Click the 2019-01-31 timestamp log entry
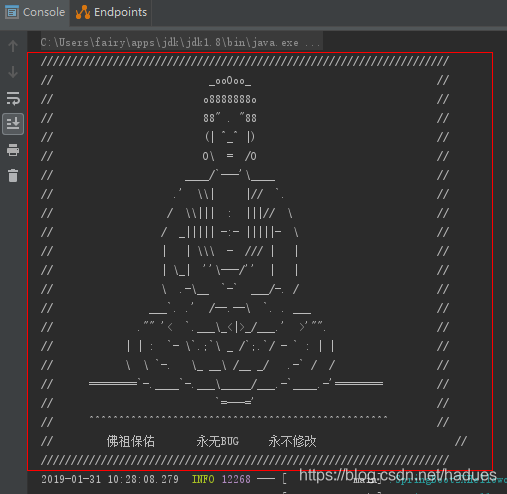Image resolution: width=507 pixels, height=494 pixels. [x=110, y=479]
